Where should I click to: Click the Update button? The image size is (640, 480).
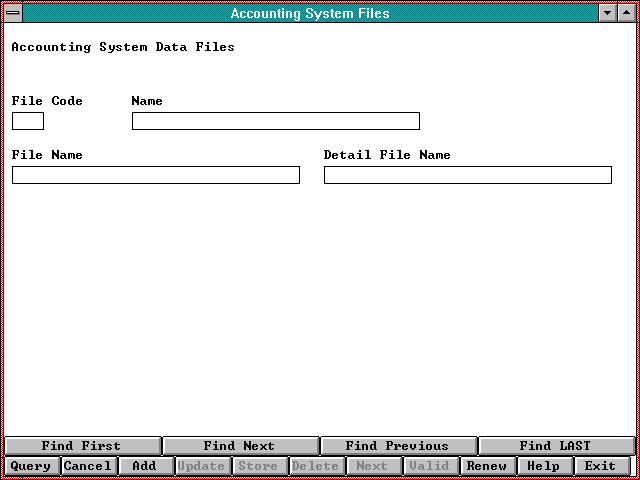202,466
